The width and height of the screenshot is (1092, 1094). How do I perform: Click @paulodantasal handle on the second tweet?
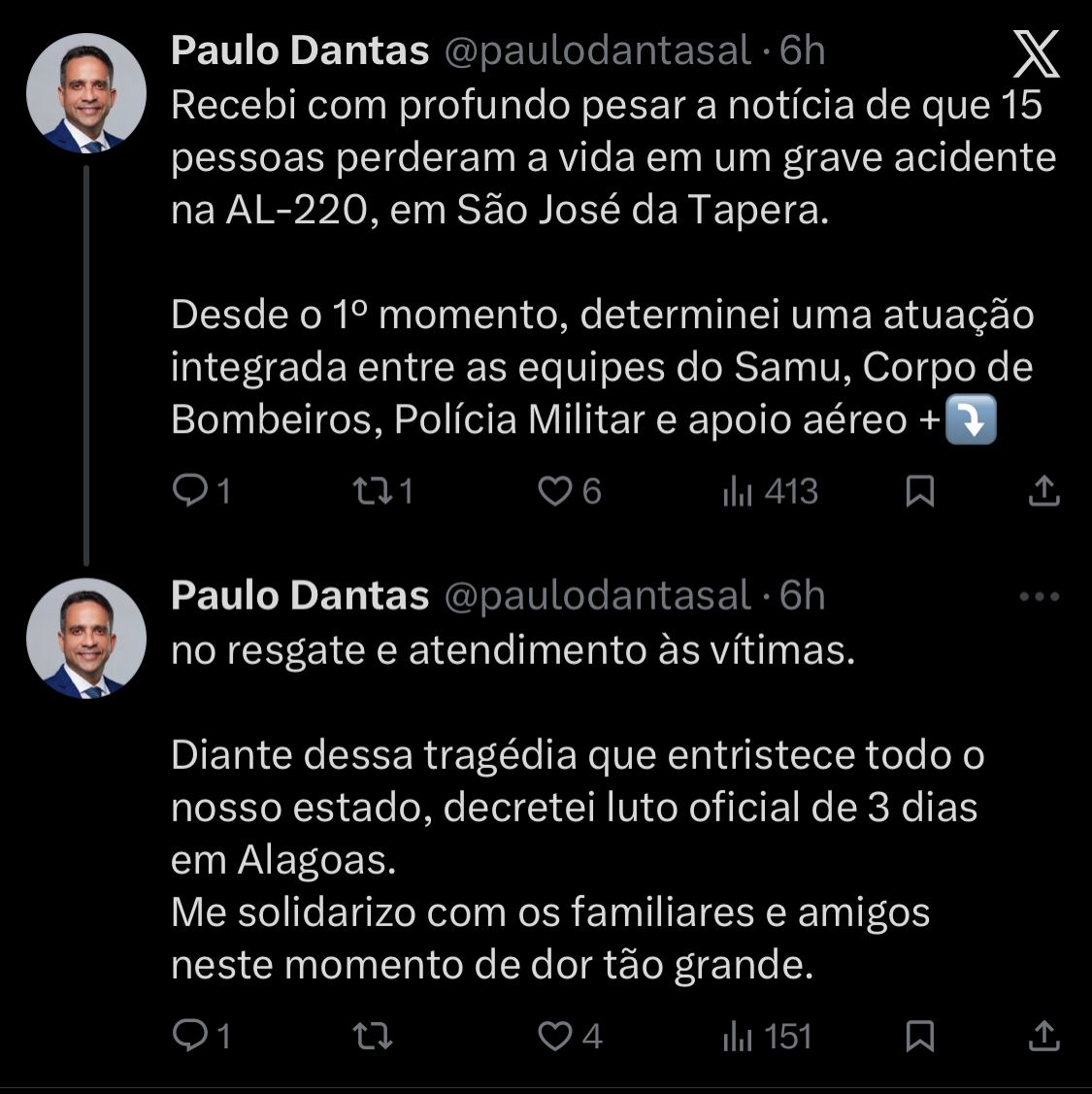coord(597,596)
